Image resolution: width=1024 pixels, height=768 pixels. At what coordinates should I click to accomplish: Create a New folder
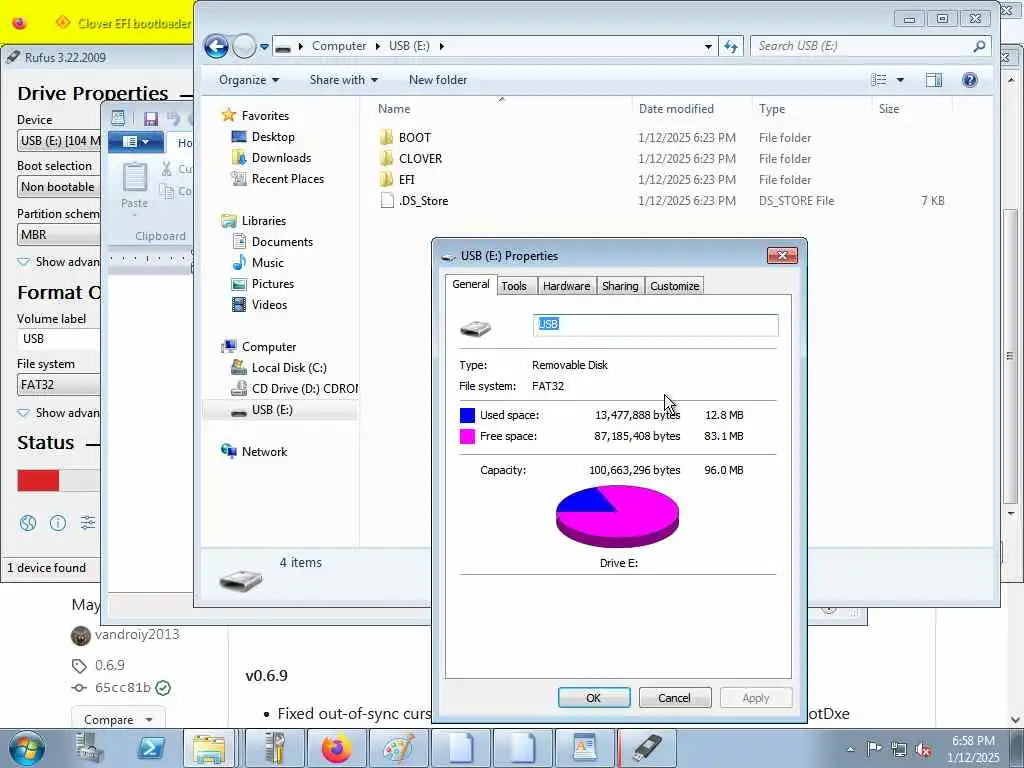tap(438, 80)
